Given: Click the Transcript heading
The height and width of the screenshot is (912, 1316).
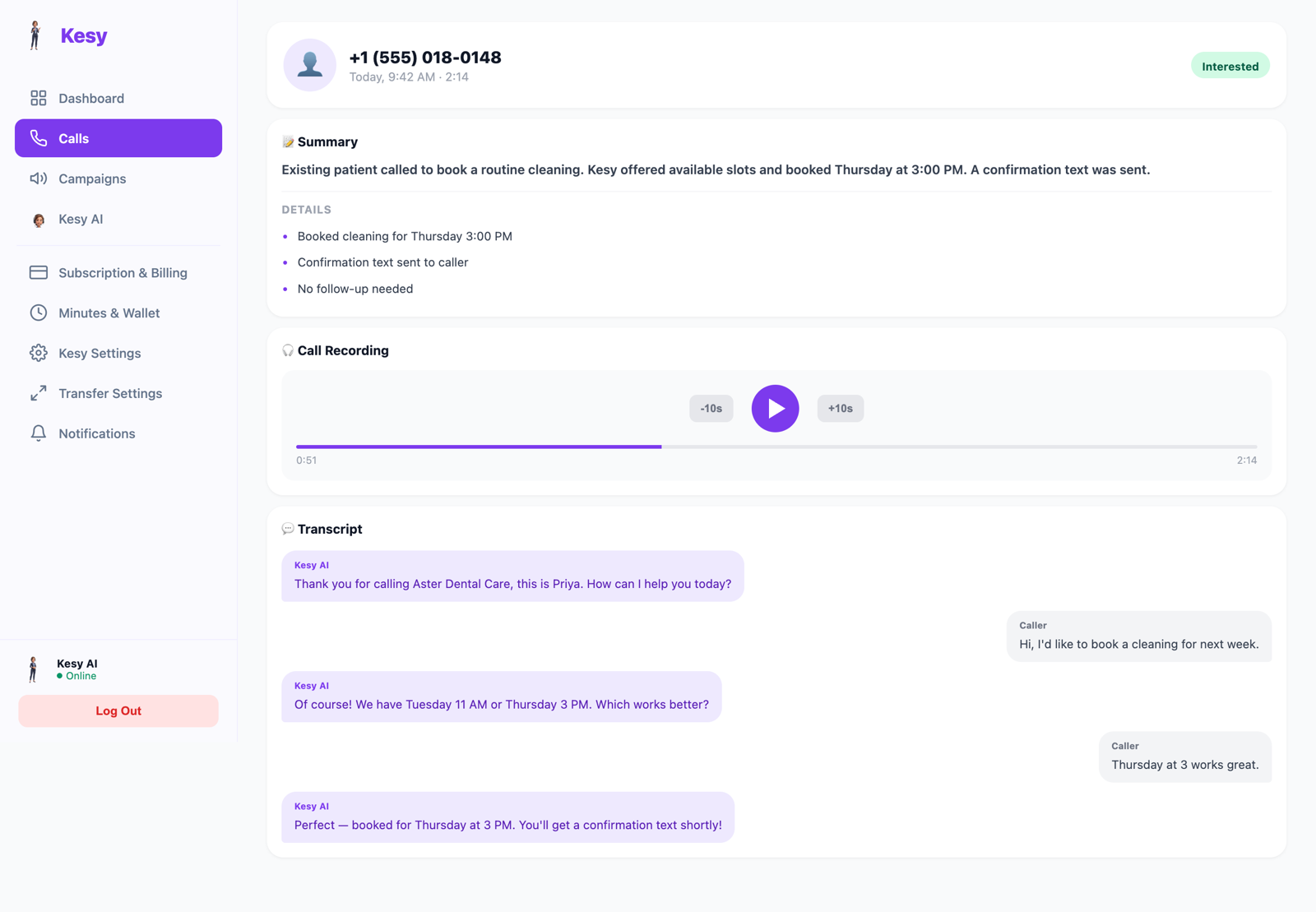Looking at the screenshot, I should 330,529.
